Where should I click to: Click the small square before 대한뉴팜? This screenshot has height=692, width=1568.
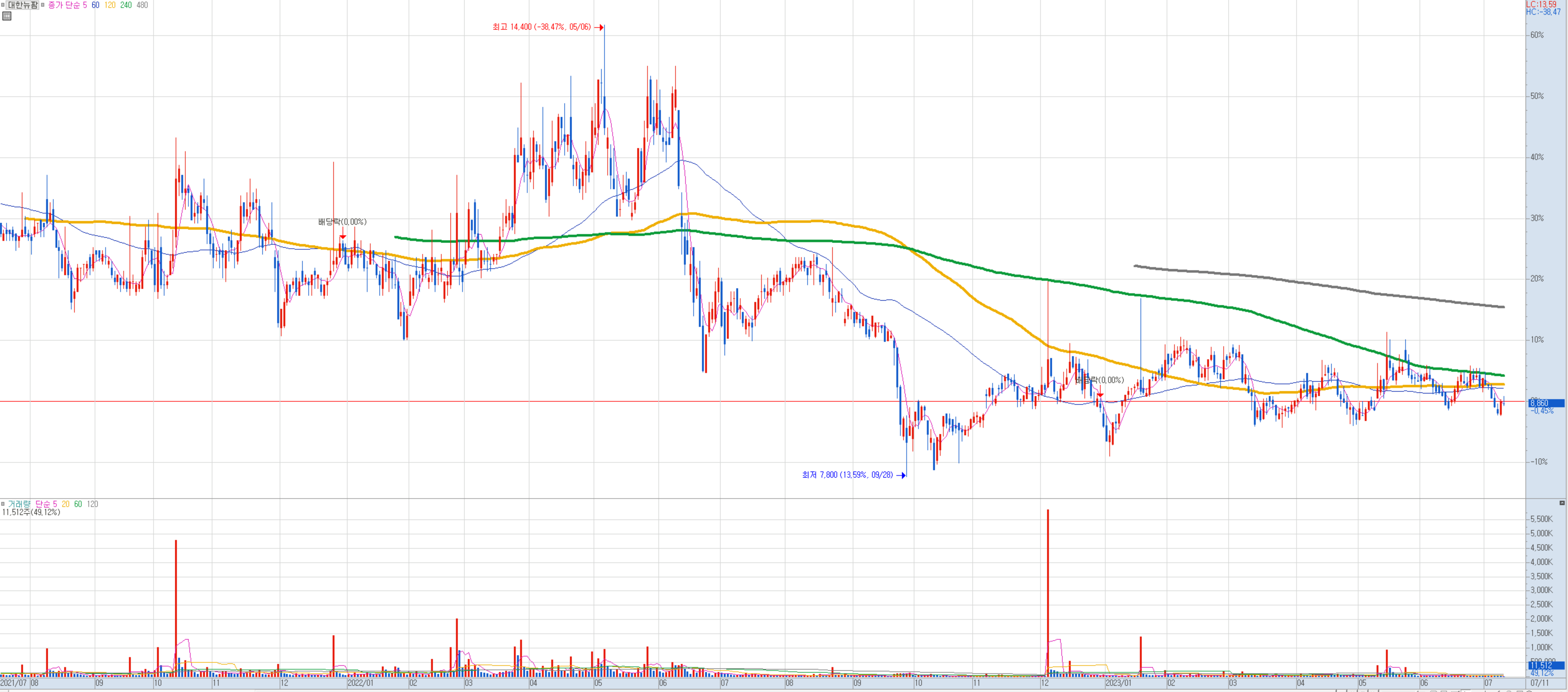click(x=3, y=5)
